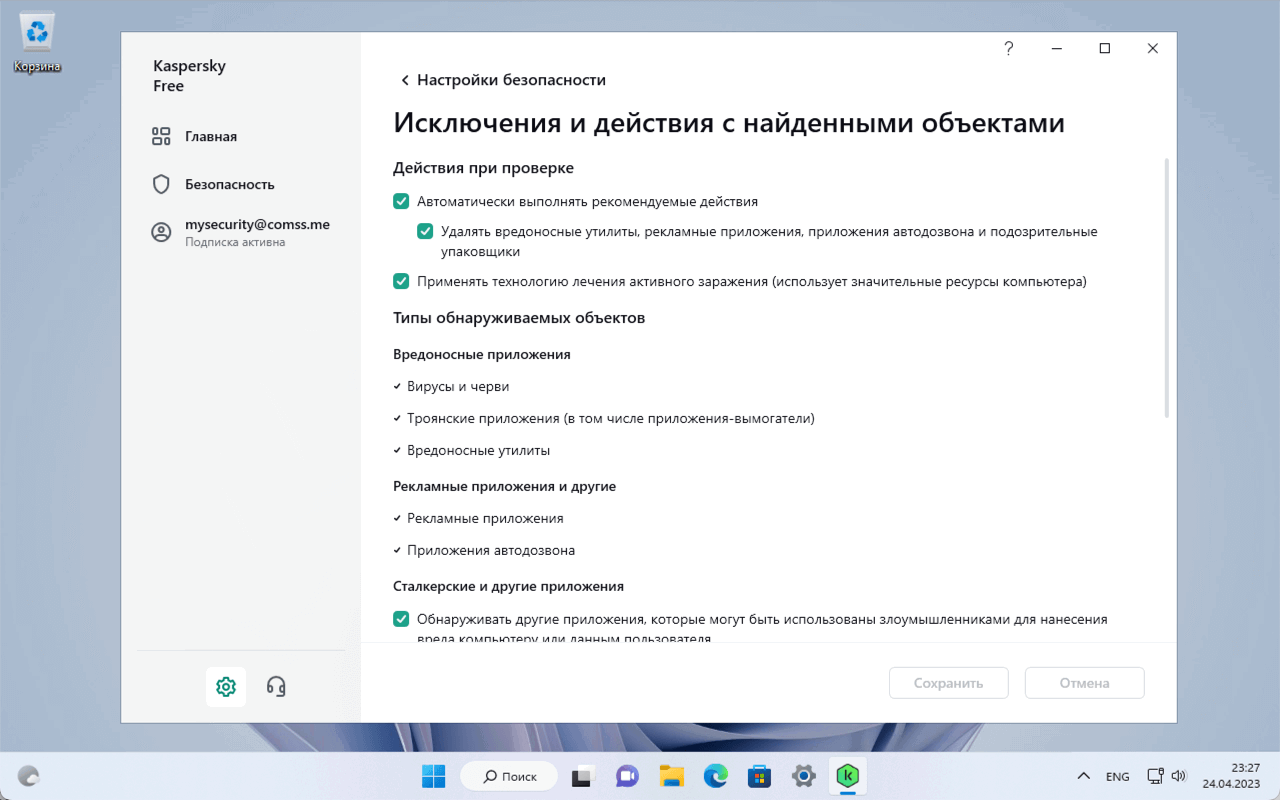Open Microsoft Store from the taskbar

759,776
